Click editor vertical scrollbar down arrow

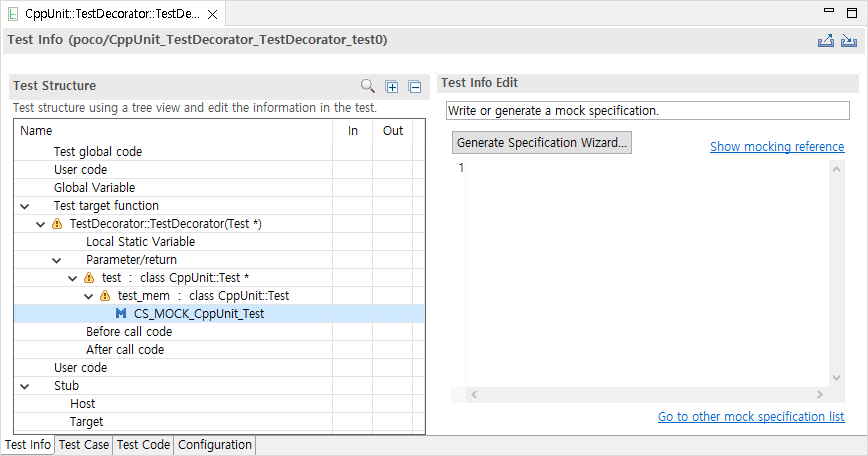[x=836, y=378]
